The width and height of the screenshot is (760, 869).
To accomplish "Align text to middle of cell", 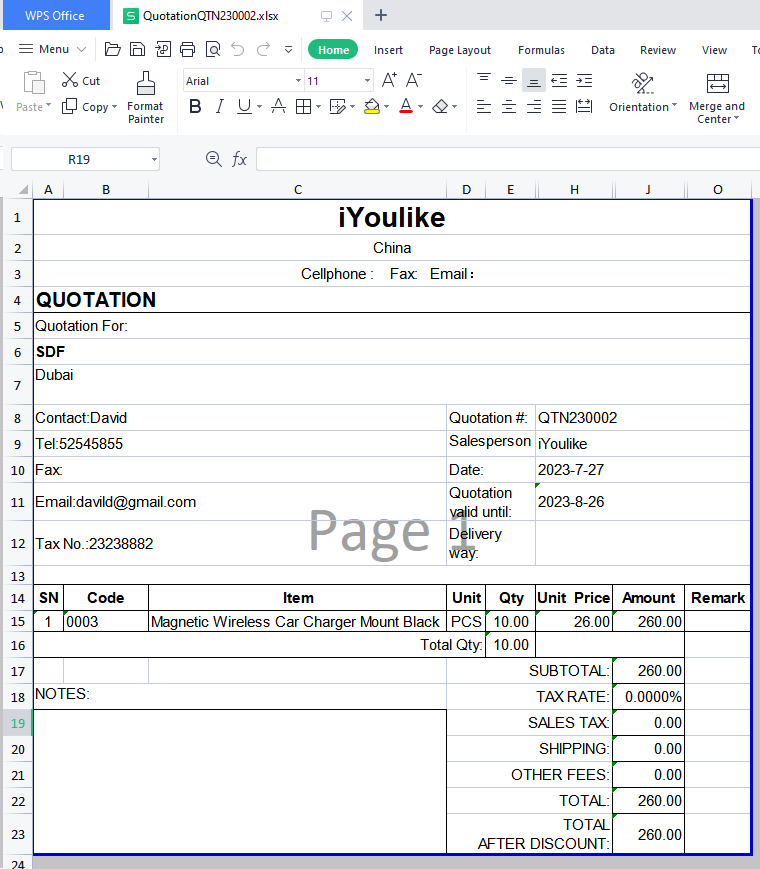I will (x=509, y=80).
